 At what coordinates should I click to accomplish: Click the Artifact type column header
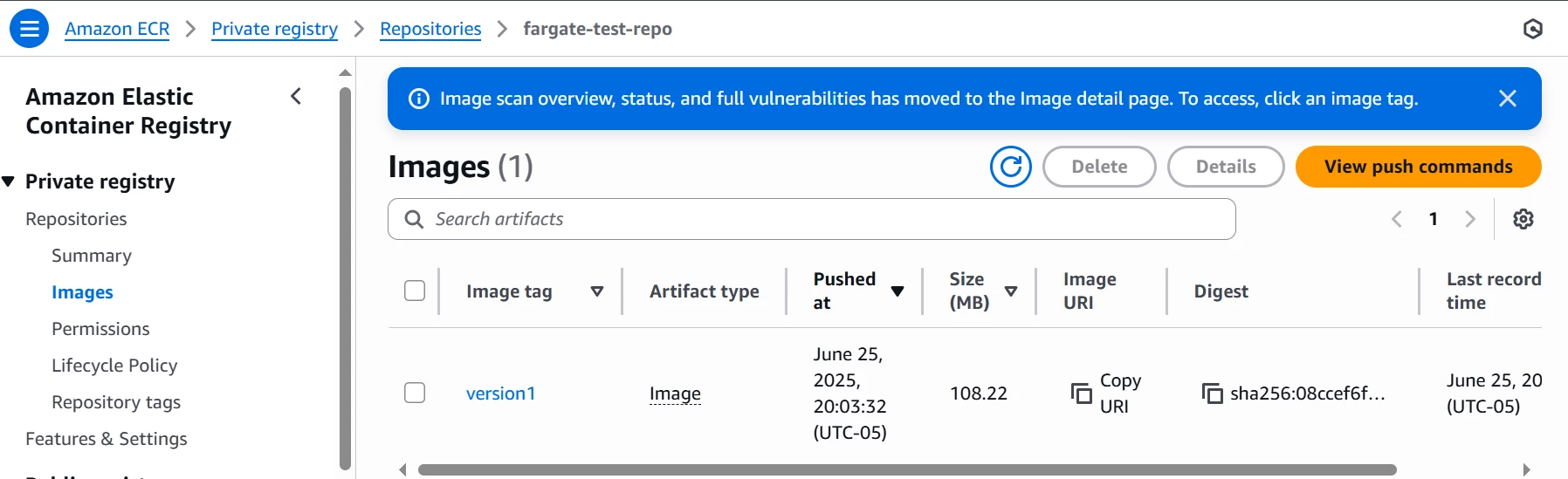tap(704, 291)
